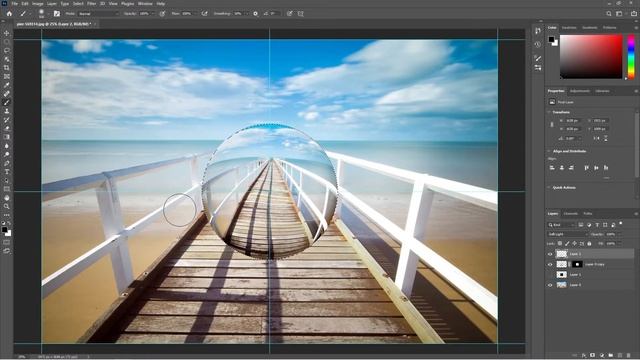Select the Lasso tool
640x360 pixels.
(x=7, y=51)
